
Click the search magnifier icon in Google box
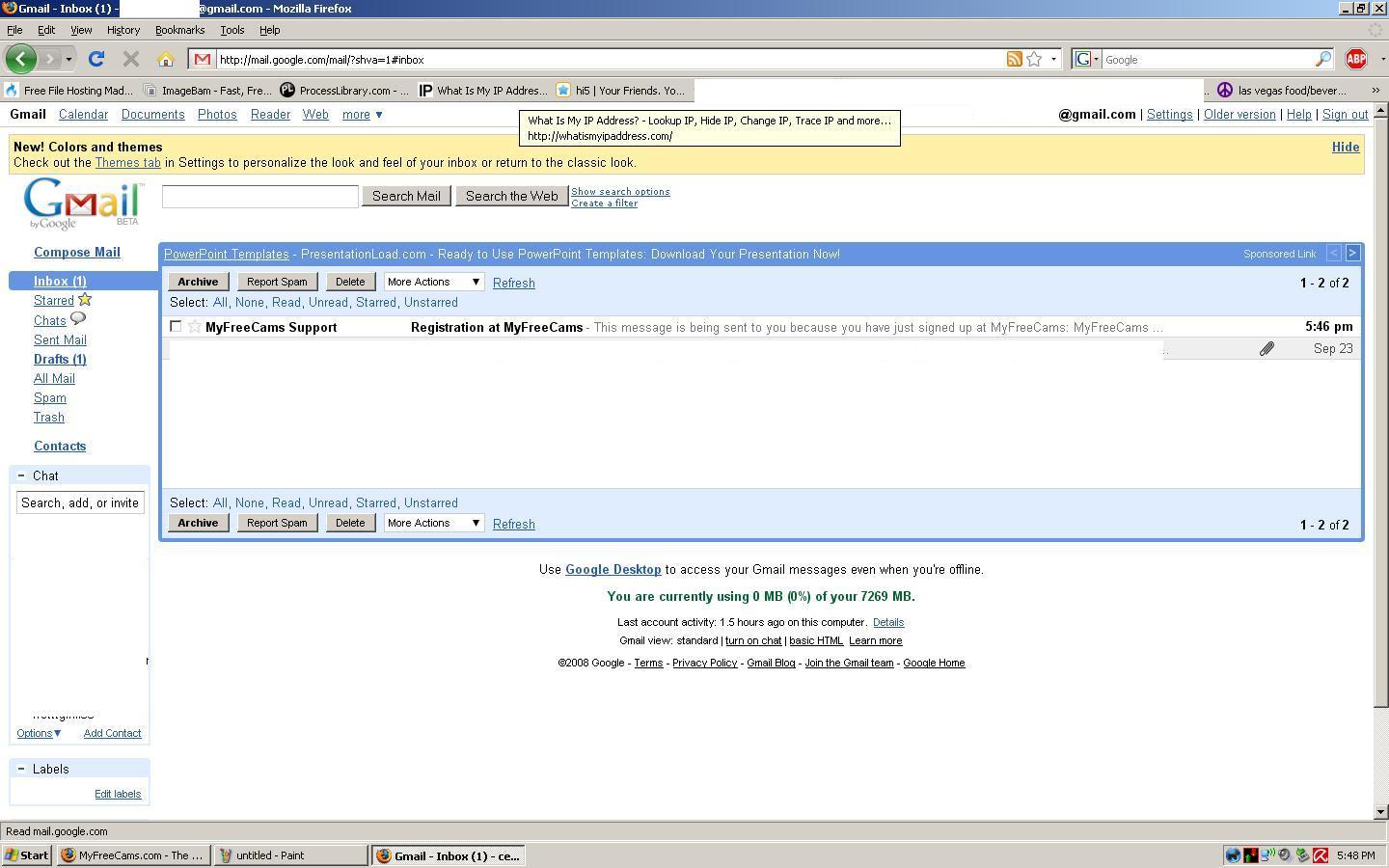[x=1322, y=59]
